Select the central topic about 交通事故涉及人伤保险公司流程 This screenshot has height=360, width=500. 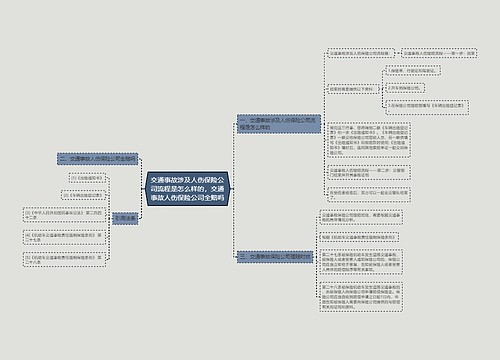coord(187,189)
